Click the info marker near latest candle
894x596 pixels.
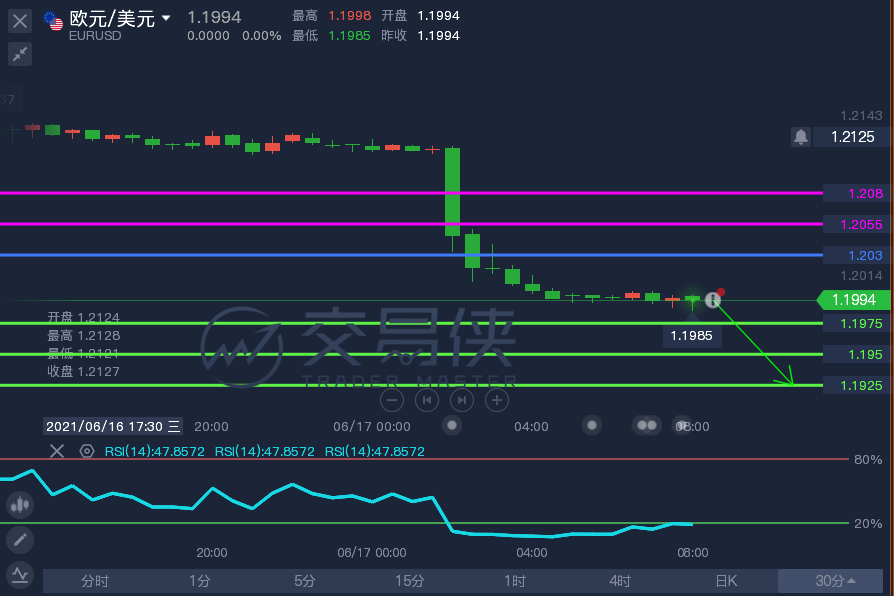(x=713, y=299)
